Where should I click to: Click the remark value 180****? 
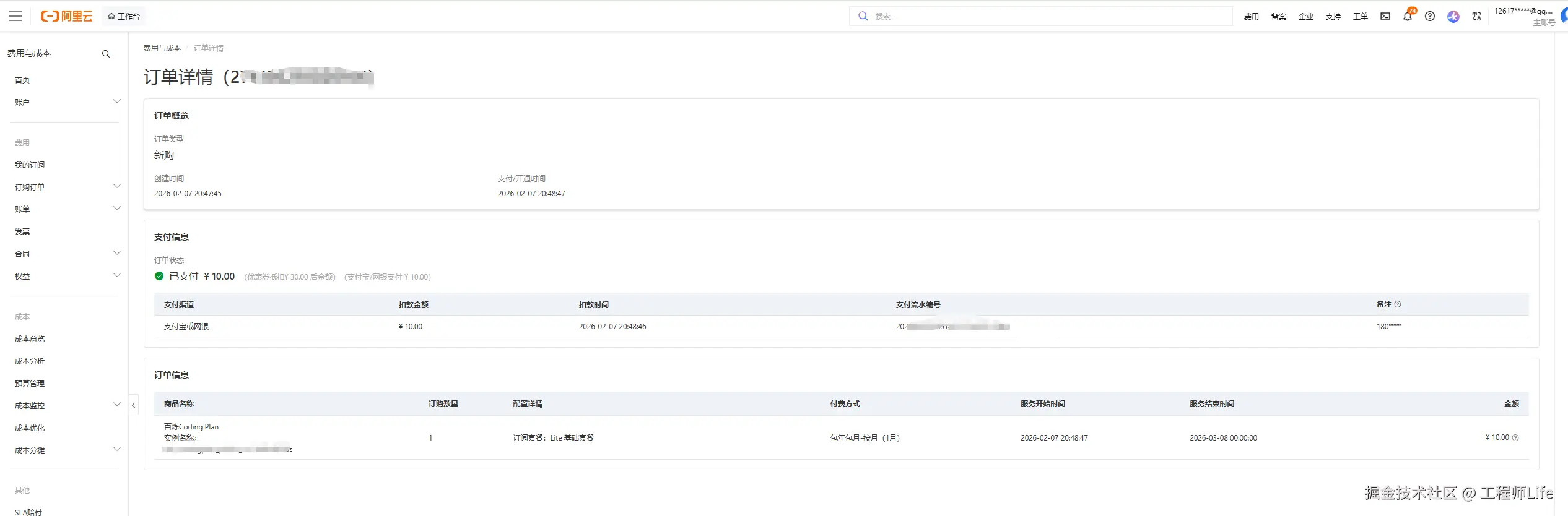tap(1388, 326)
